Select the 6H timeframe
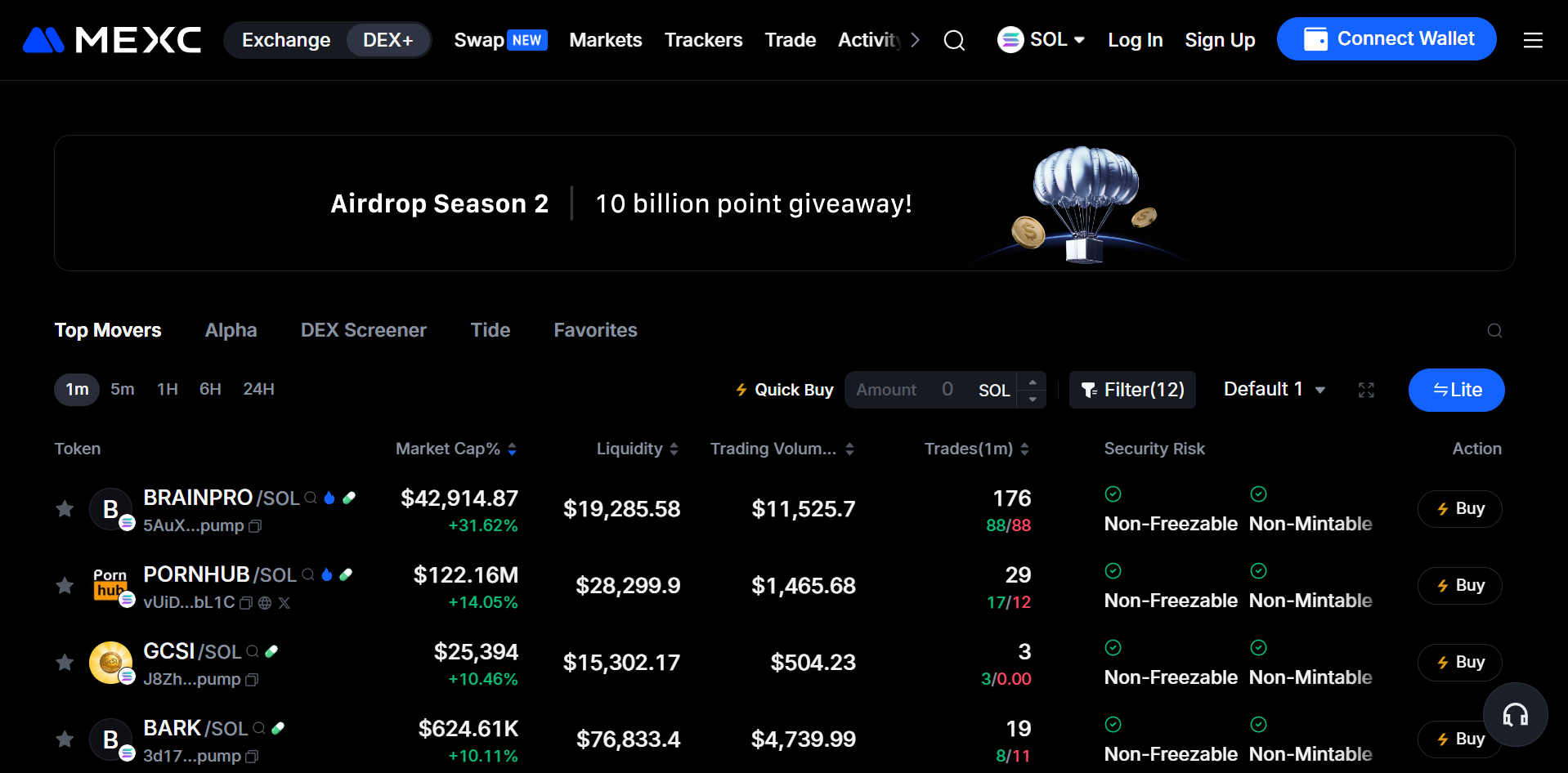The image size is (1568, 773). (x=210, y=390)
